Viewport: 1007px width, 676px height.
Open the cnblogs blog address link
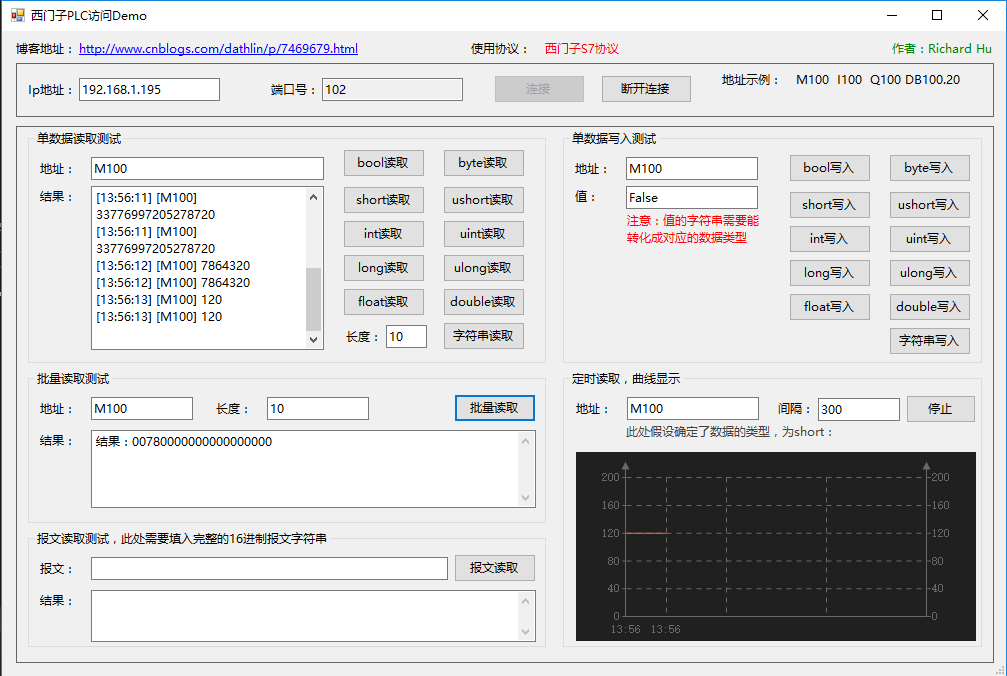[x=218, y=49]
